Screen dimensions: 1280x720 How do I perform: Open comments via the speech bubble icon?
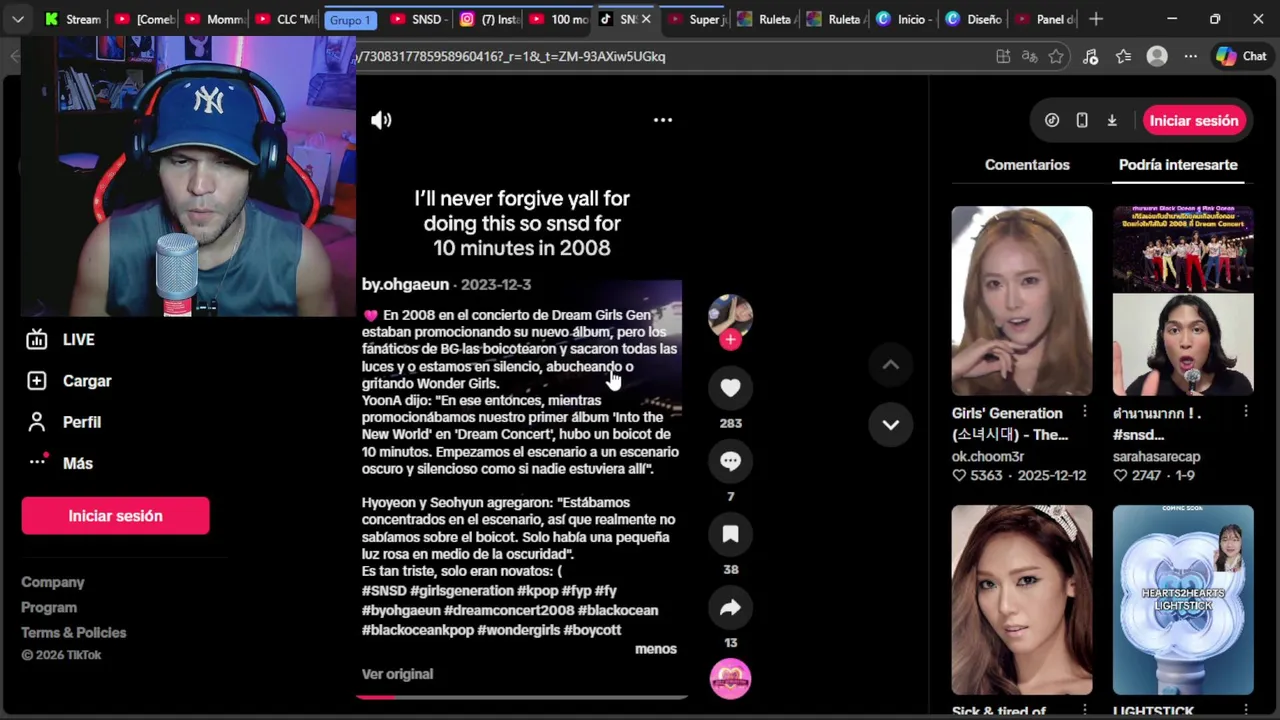point(730,461)
